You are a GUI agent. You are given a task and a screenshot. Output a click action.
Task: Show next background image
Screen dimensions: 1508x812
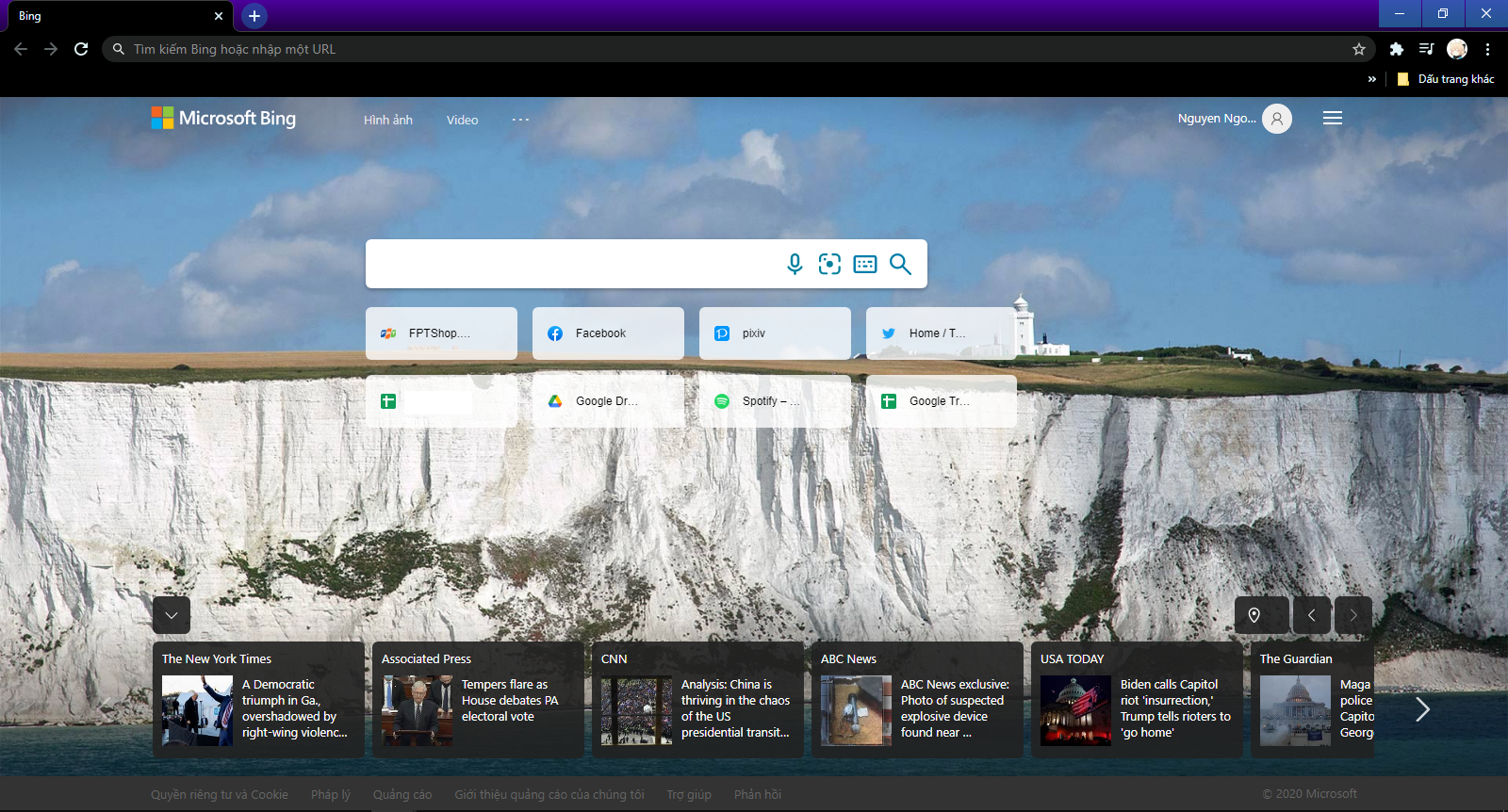click(1353, 615)
